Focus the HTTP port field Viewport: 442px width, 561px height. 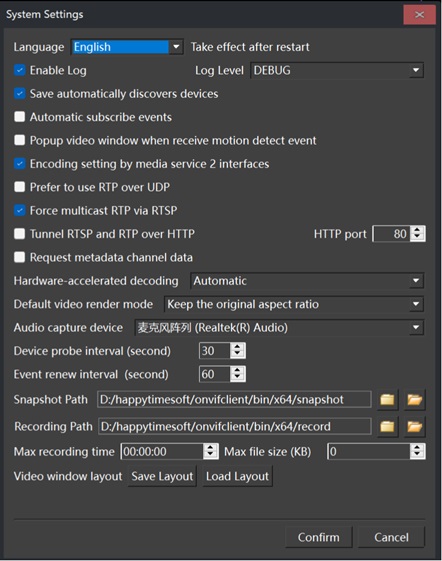[391, 234]
